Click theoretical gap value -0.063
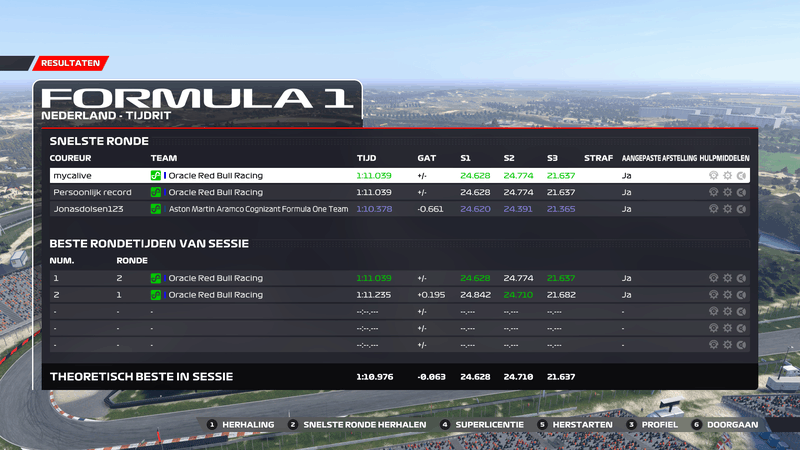The image size is (800, 450). tap(431, 377)
